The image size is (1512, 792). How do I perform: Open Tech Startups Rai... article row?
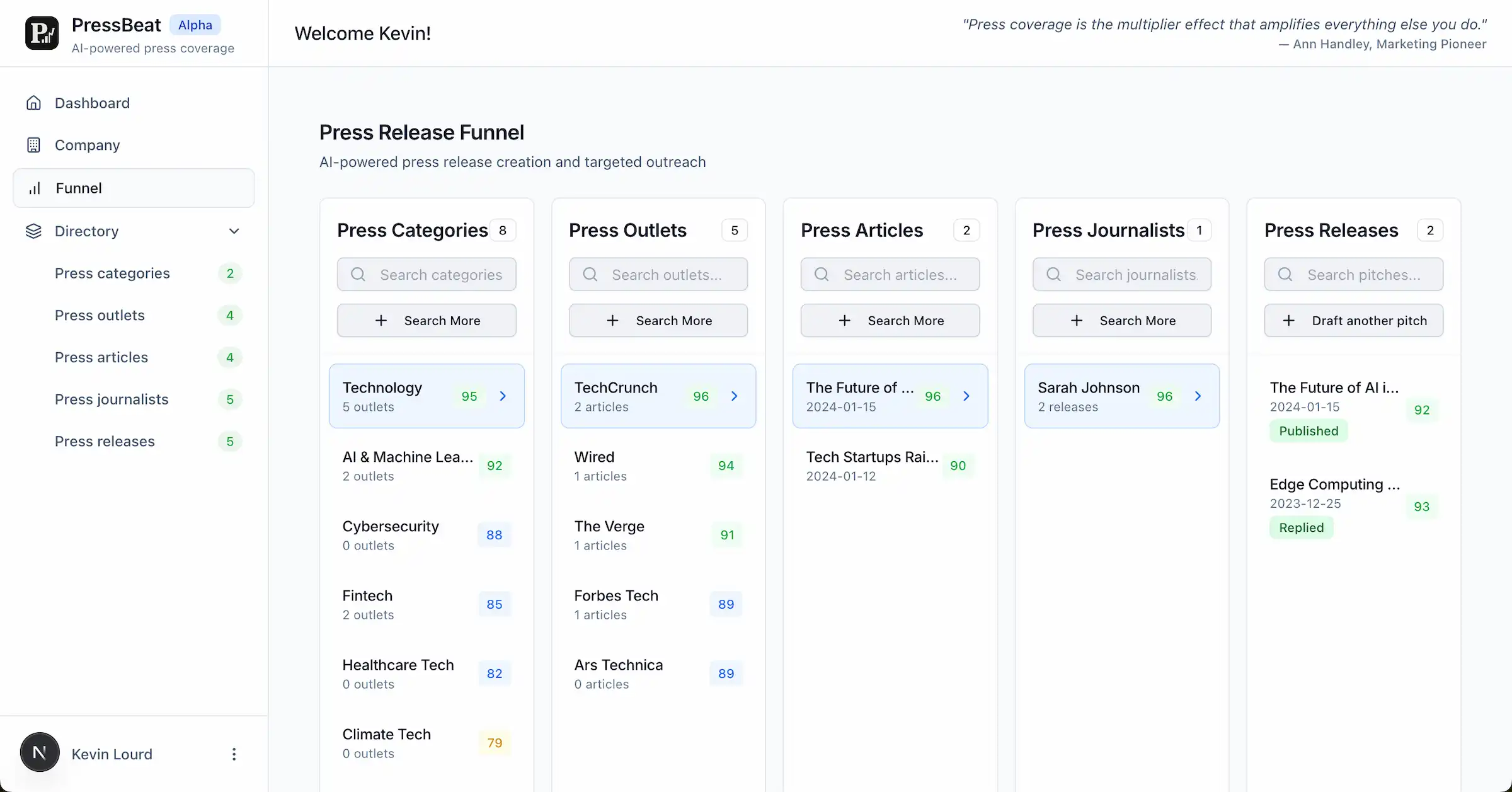tap(890, 466)
